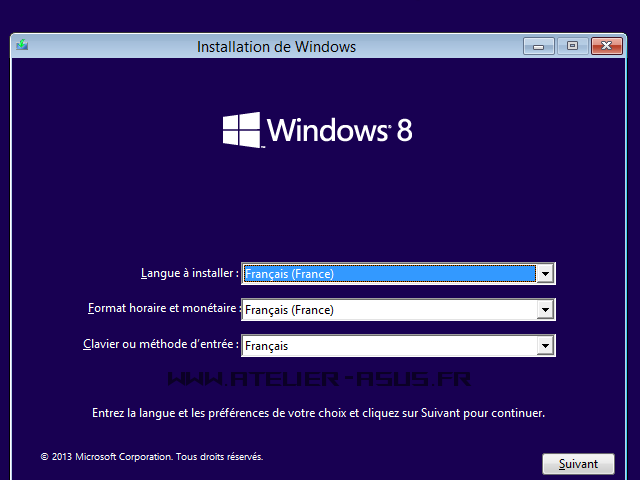640x480 pixels.
Task: Open the Clavier ou méthode d'entrée dropdown arrow
Action: tap(545, 346)
